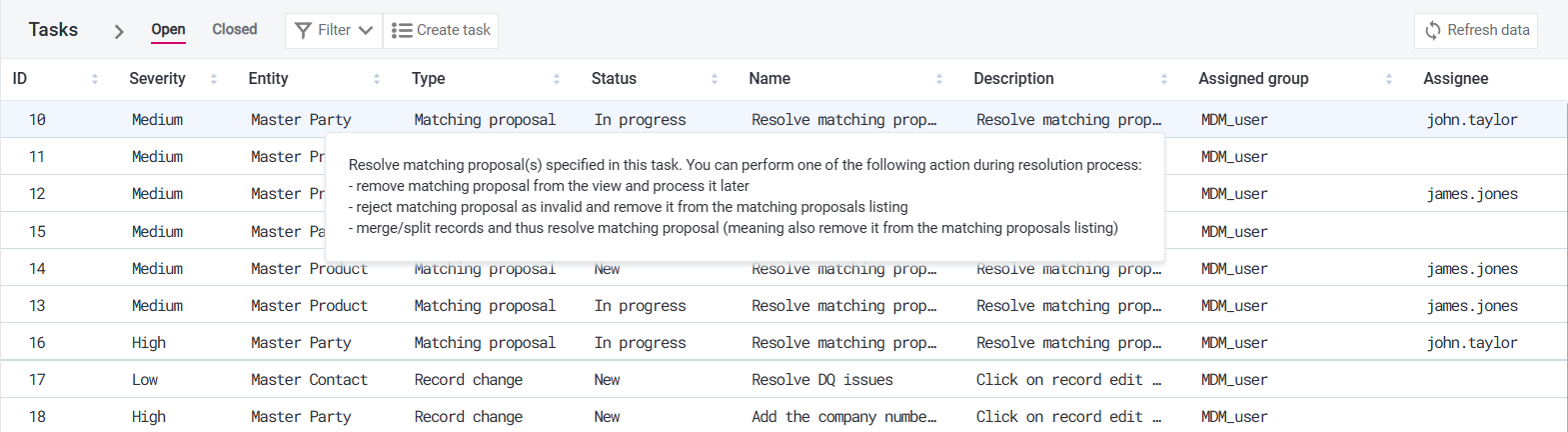Image resolution: width=1568 pixels, height=432 pixels.
Task: Open task 17 Resolve DQ issues row
Action: pos(821,380)
